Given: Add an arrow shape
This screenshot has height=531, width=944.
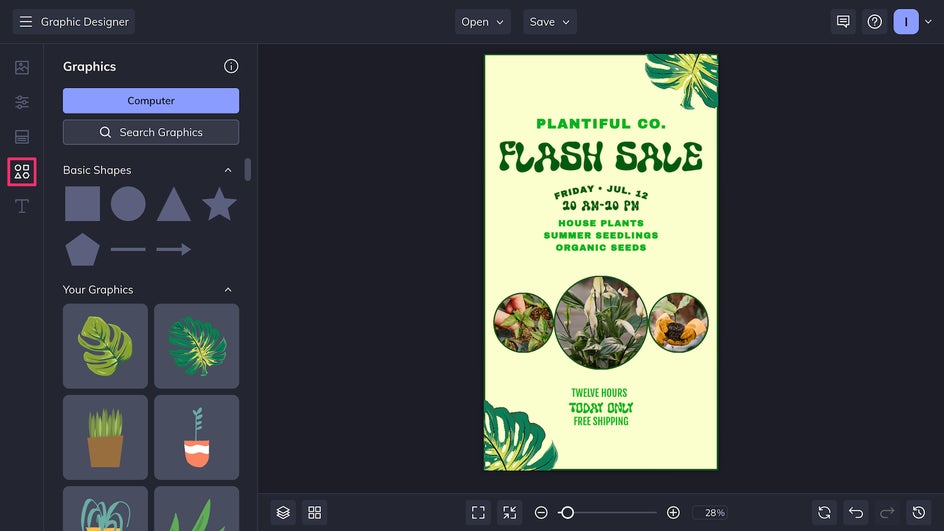Looking at the screenshot, I should click(174, 249).
